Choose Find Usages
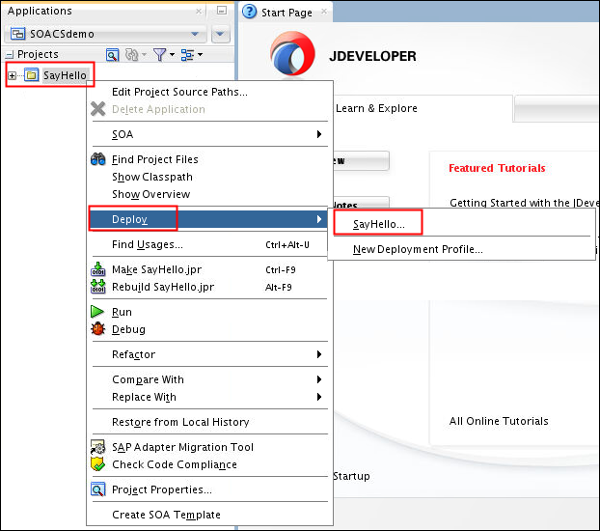This screenshot has width=600, height=531. 210,244
